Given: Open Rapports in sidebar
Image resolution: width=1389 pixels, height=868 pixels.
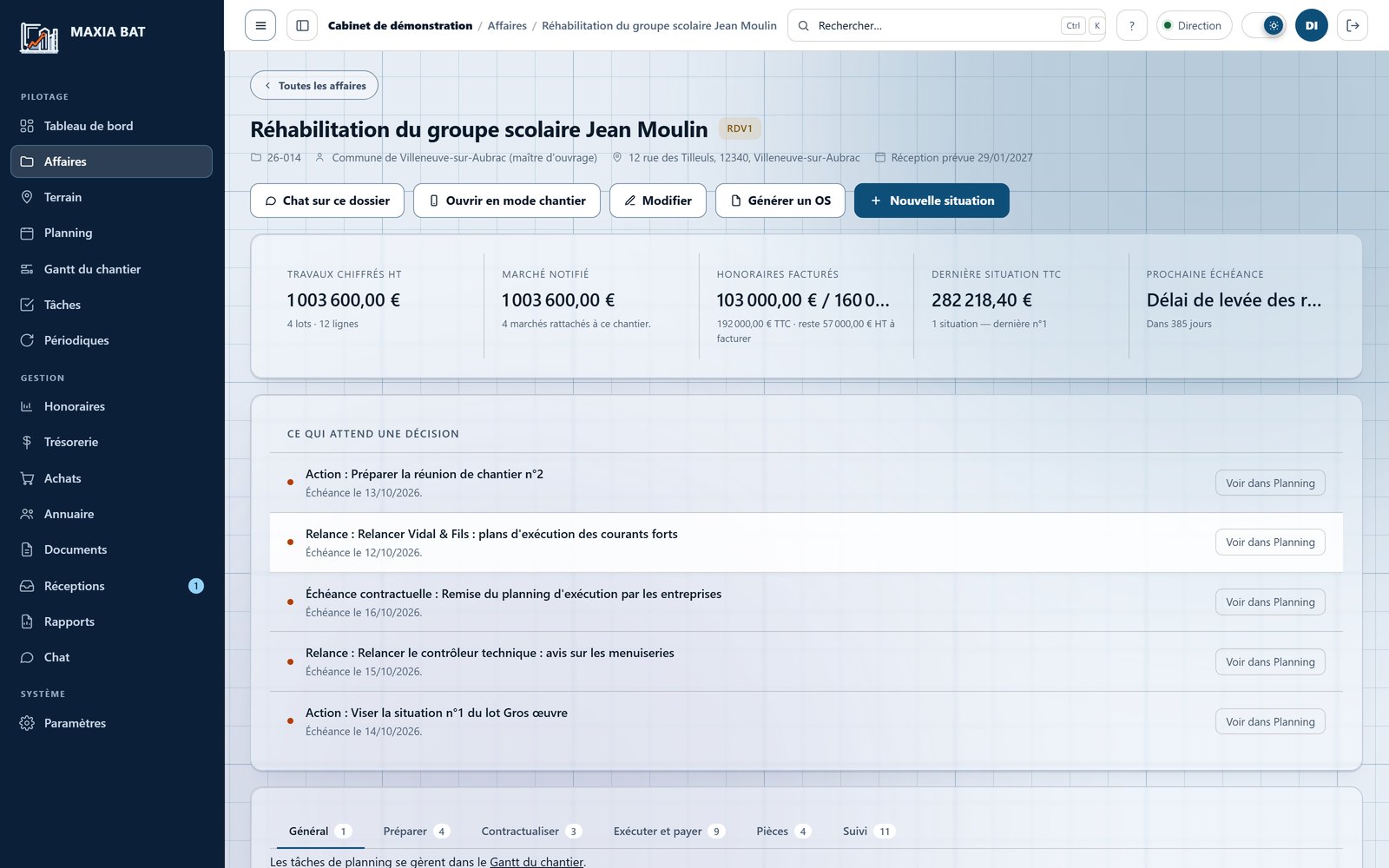Looking at the screenshot, I should click(x=111, y=621).
